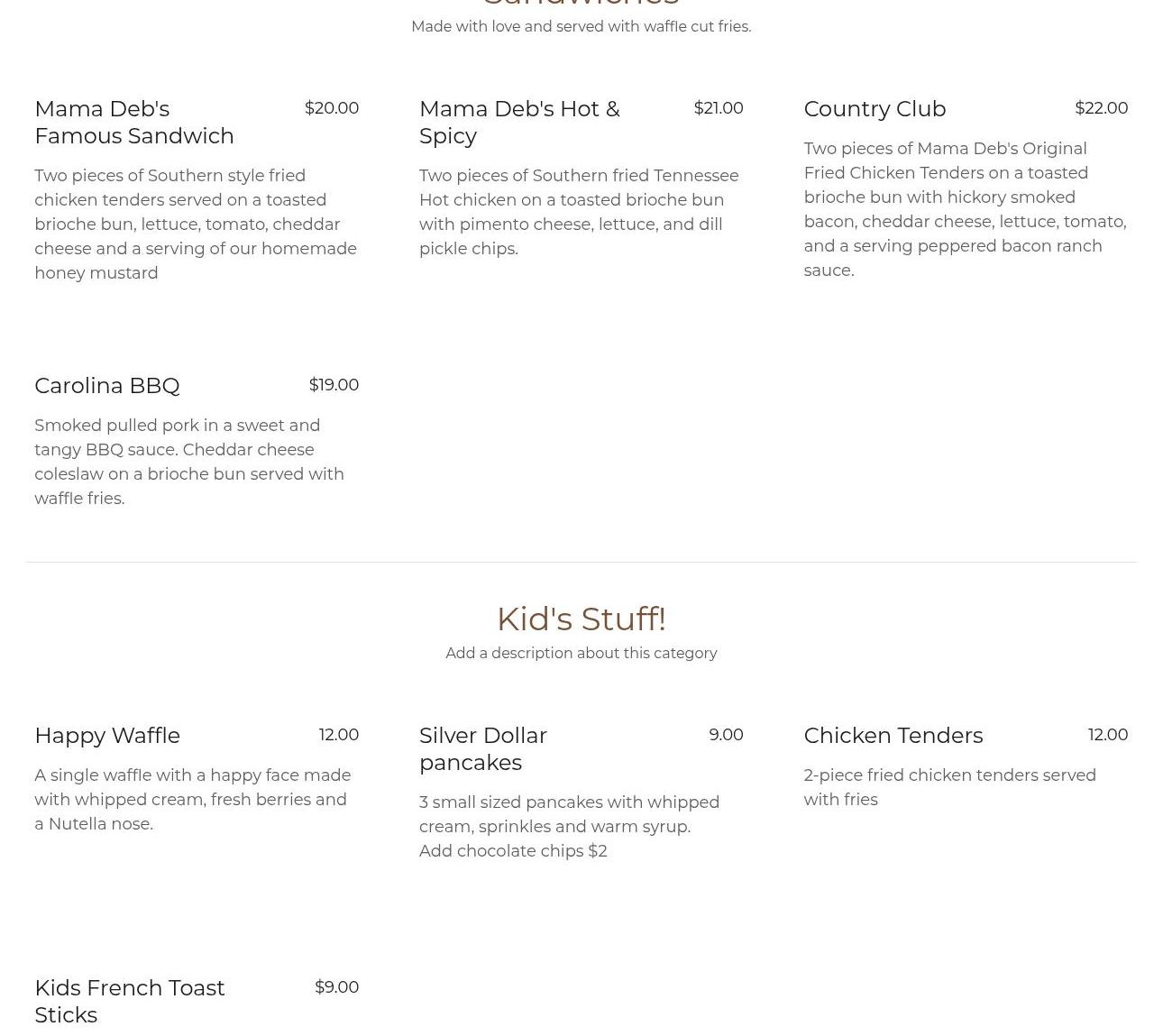Screen dimensions: 1163x1036
Task: Select the Silver Dollar pancakes title
Action: point(482,748)
